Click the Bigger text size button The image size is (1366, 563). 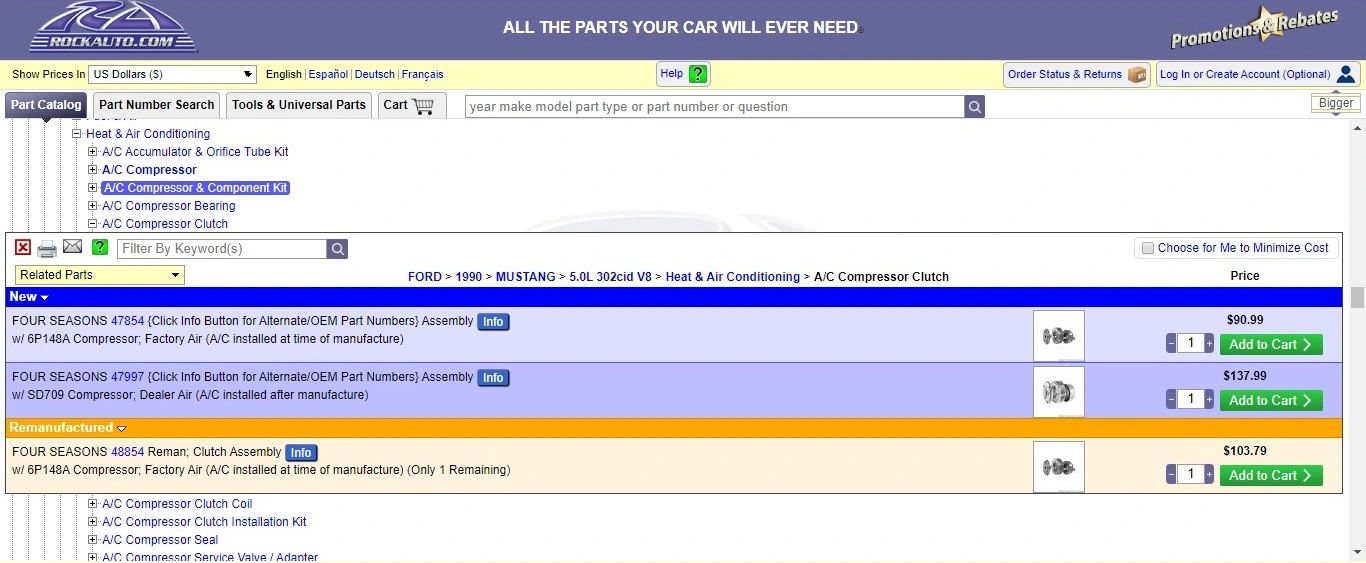click(1336, 103)
